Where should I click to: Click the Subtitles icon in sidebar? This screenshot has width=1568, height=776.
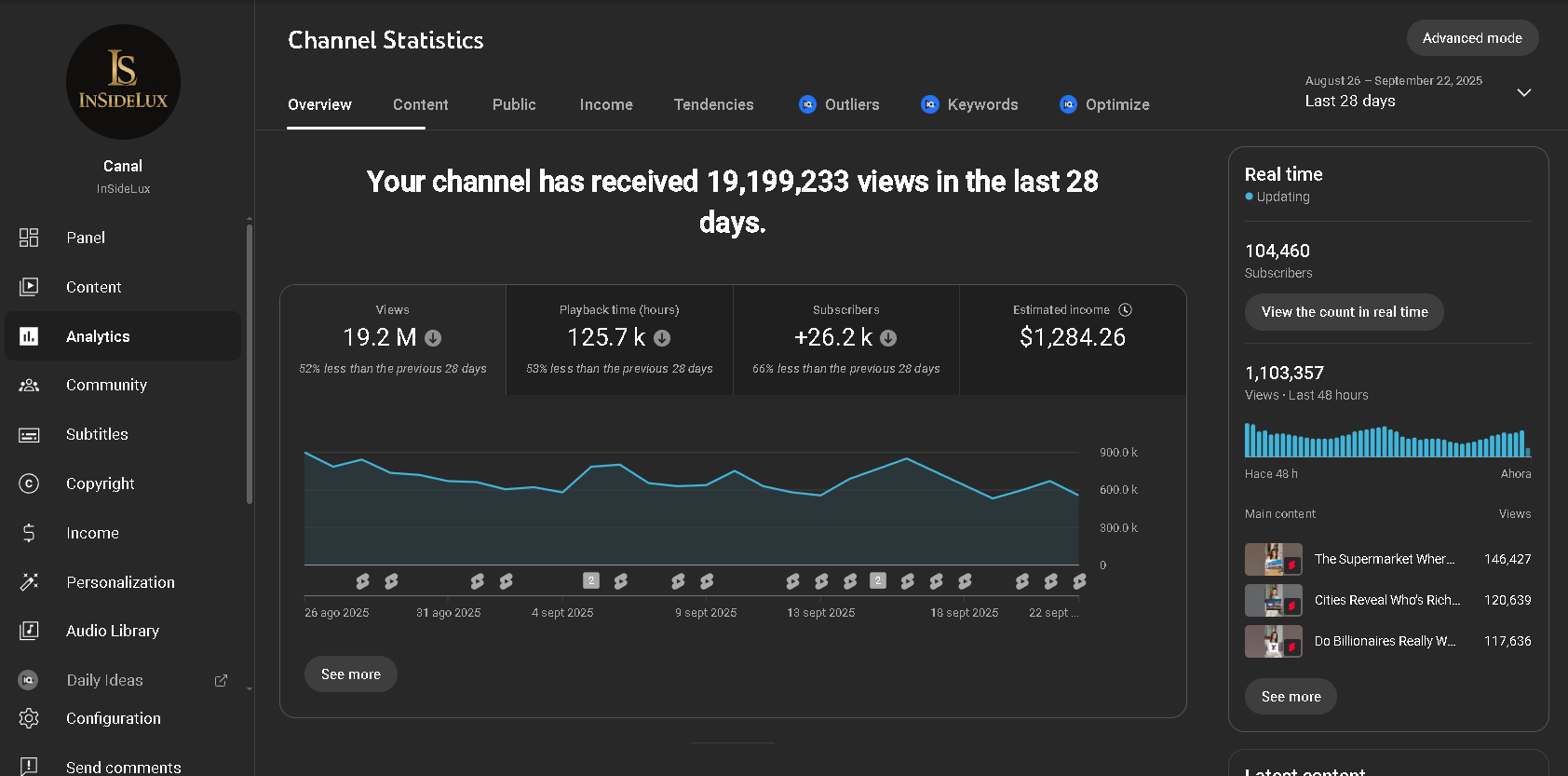(29, 435)
